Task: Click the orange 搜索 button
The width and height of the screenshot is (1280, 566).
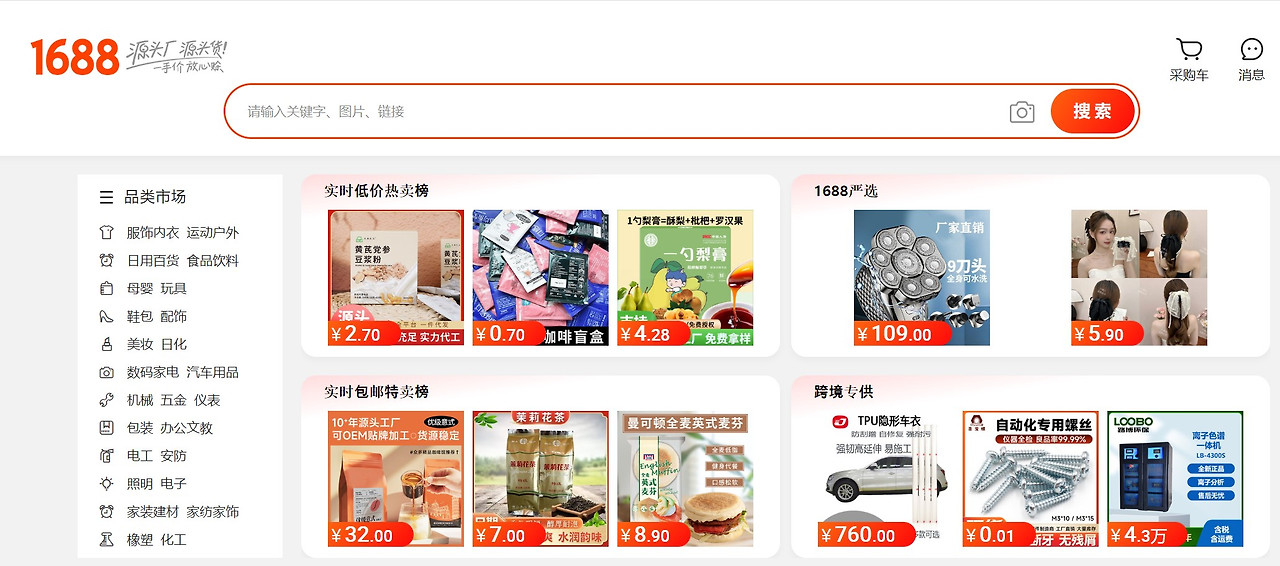Action: tap(1093, 111)
